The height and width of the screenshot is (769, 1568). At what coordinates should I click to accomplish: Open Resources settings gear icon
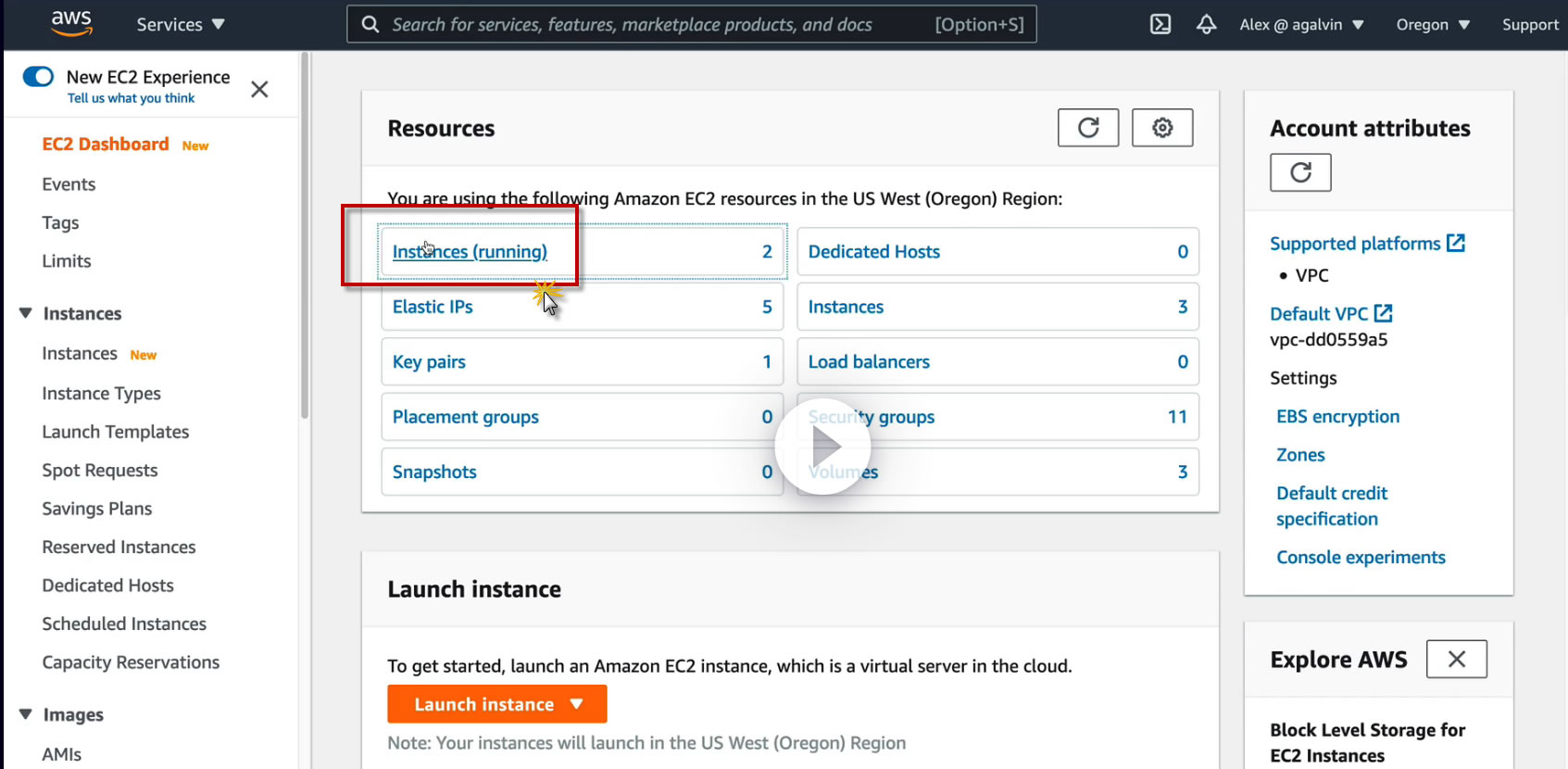1162,128
